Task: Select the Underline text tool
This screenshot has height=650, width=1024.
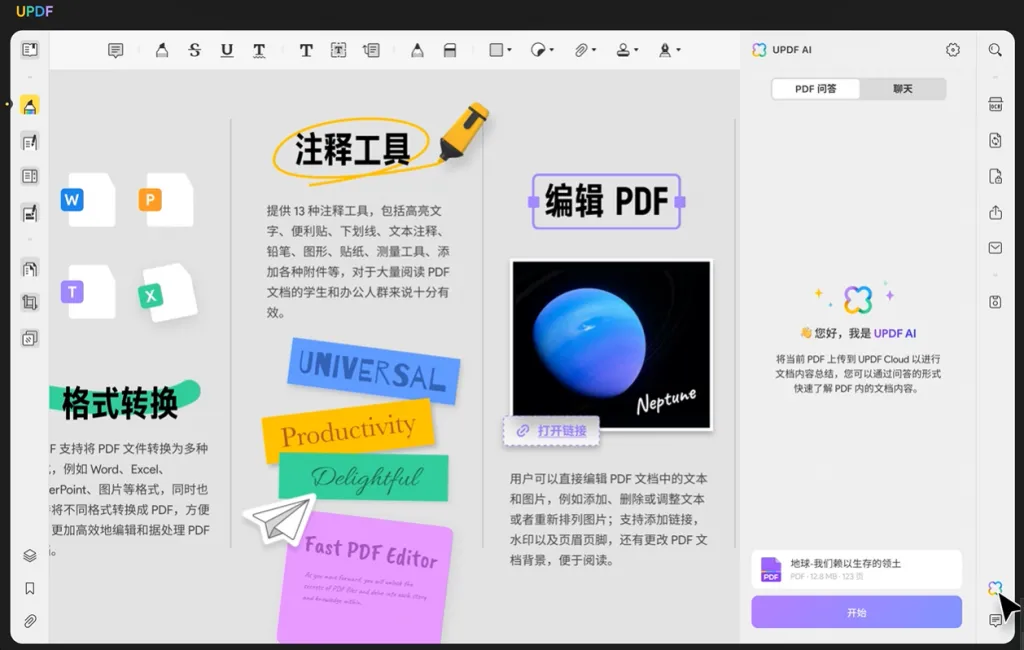Action: coord(227,50)
